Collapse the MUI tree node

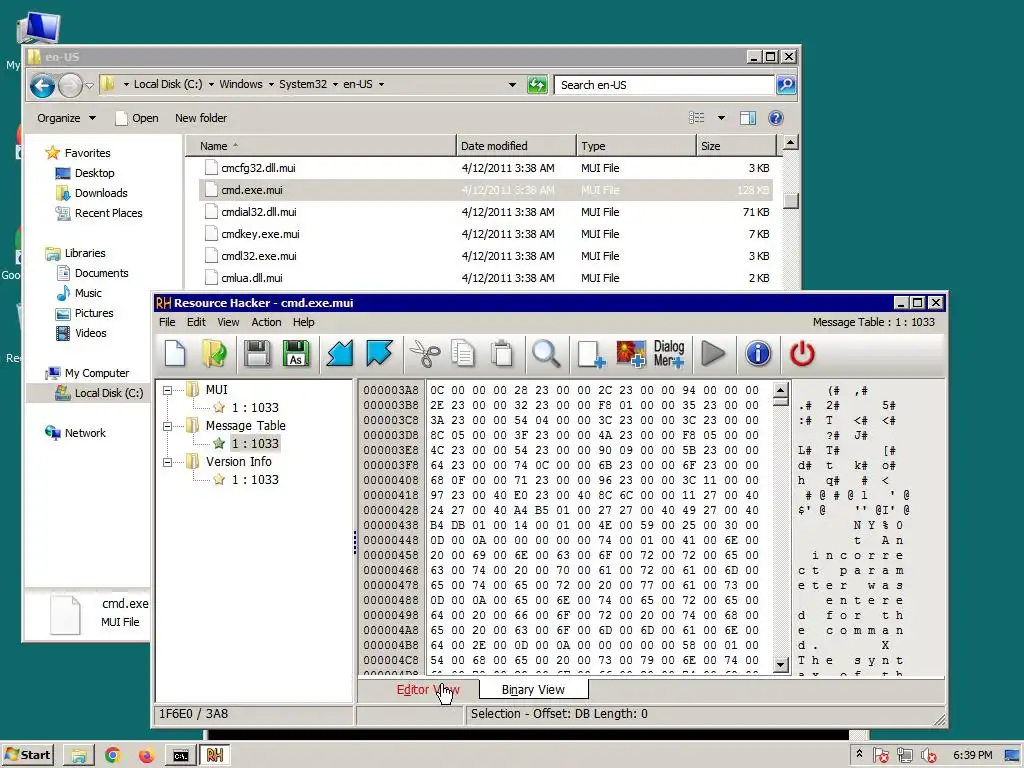point(167,391)
